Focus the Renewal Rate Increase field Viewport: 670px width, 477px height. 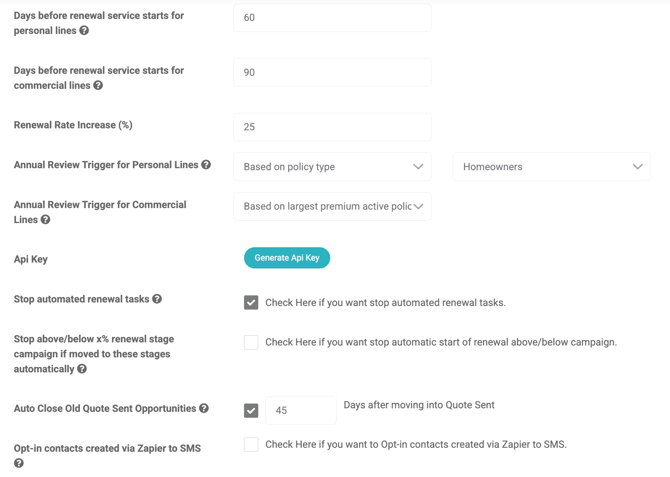point(332,127)
